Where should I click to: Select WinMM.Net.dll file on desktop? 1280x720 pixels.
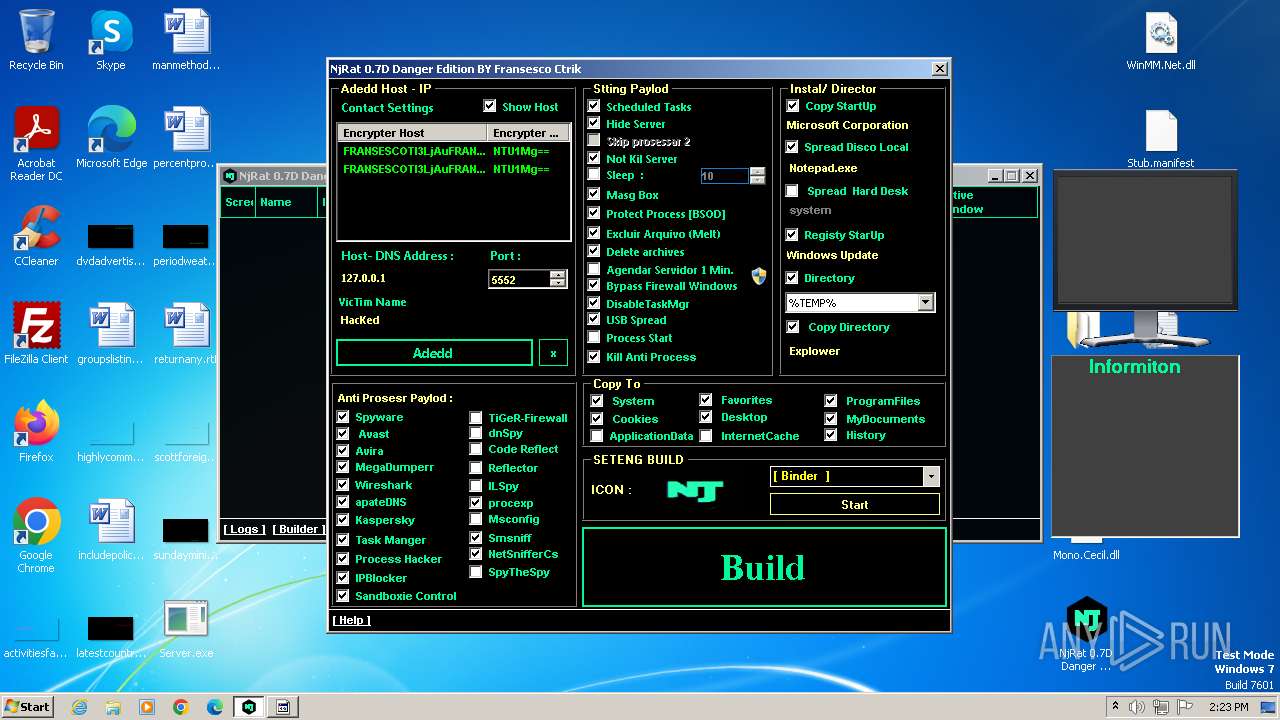pyautogui.click(x=1161, y=40)
